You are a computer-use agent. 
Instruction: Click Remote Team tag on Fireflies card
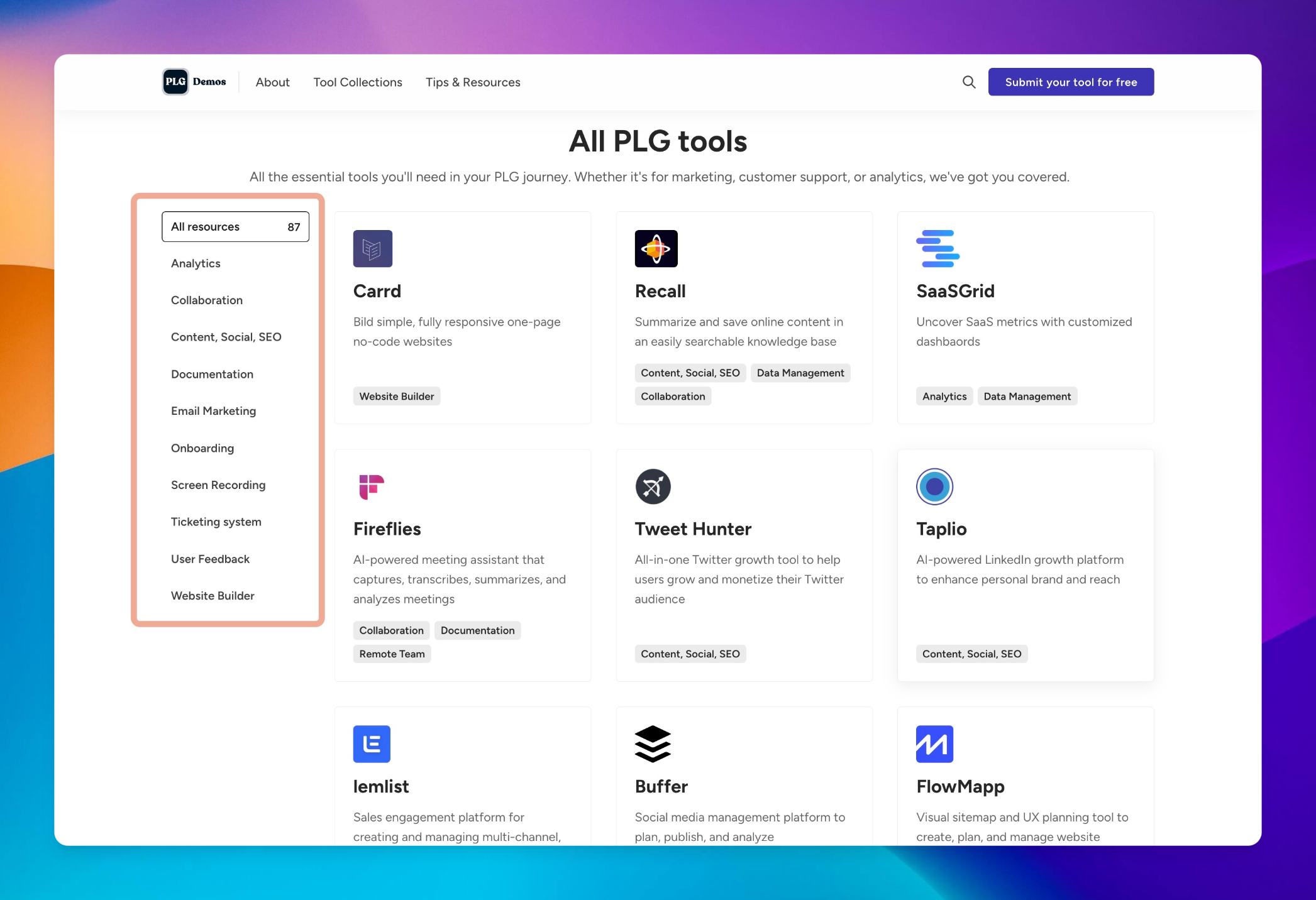[392, 654]
